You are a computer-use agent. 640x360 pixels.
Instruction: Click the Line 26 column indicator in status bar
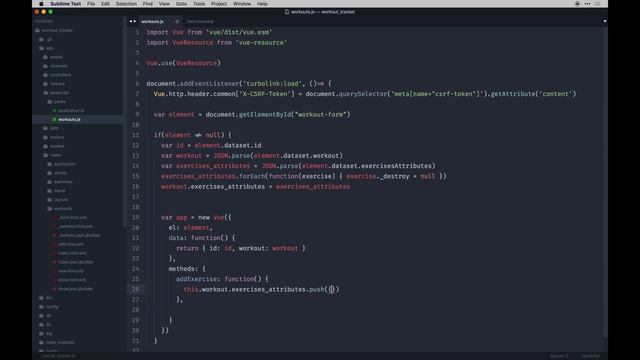58,356
